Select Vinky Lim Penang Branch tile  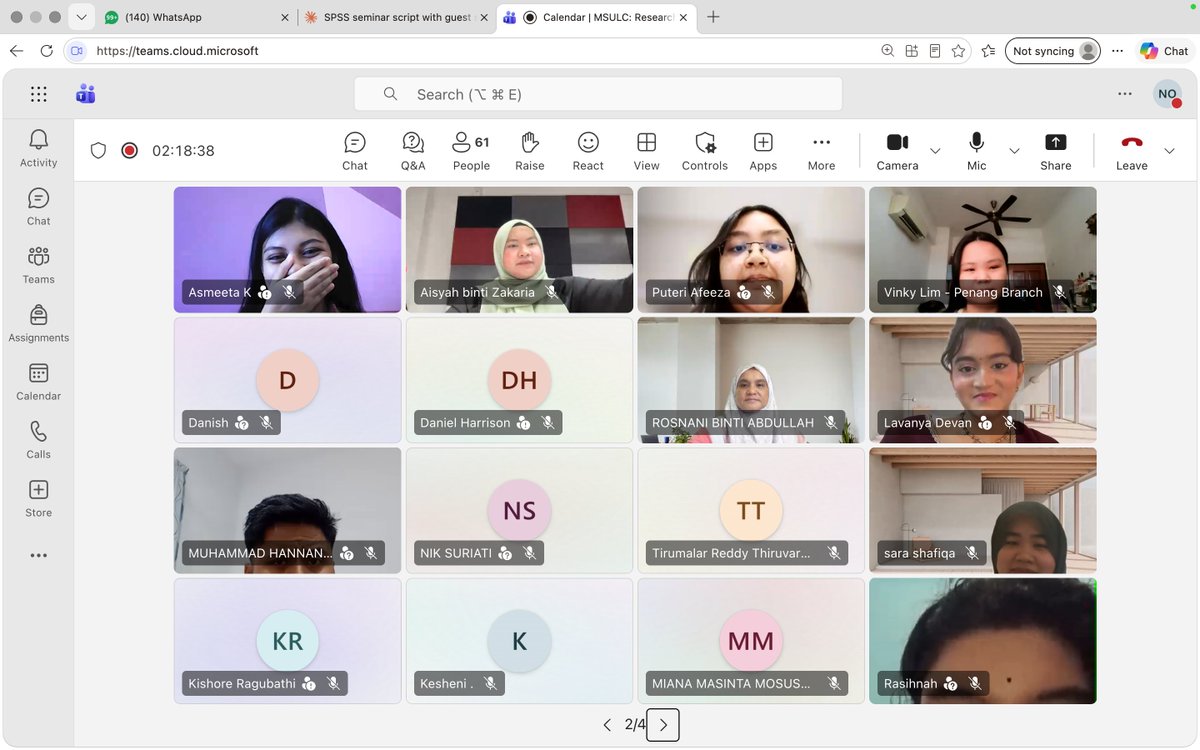point(983,250)
